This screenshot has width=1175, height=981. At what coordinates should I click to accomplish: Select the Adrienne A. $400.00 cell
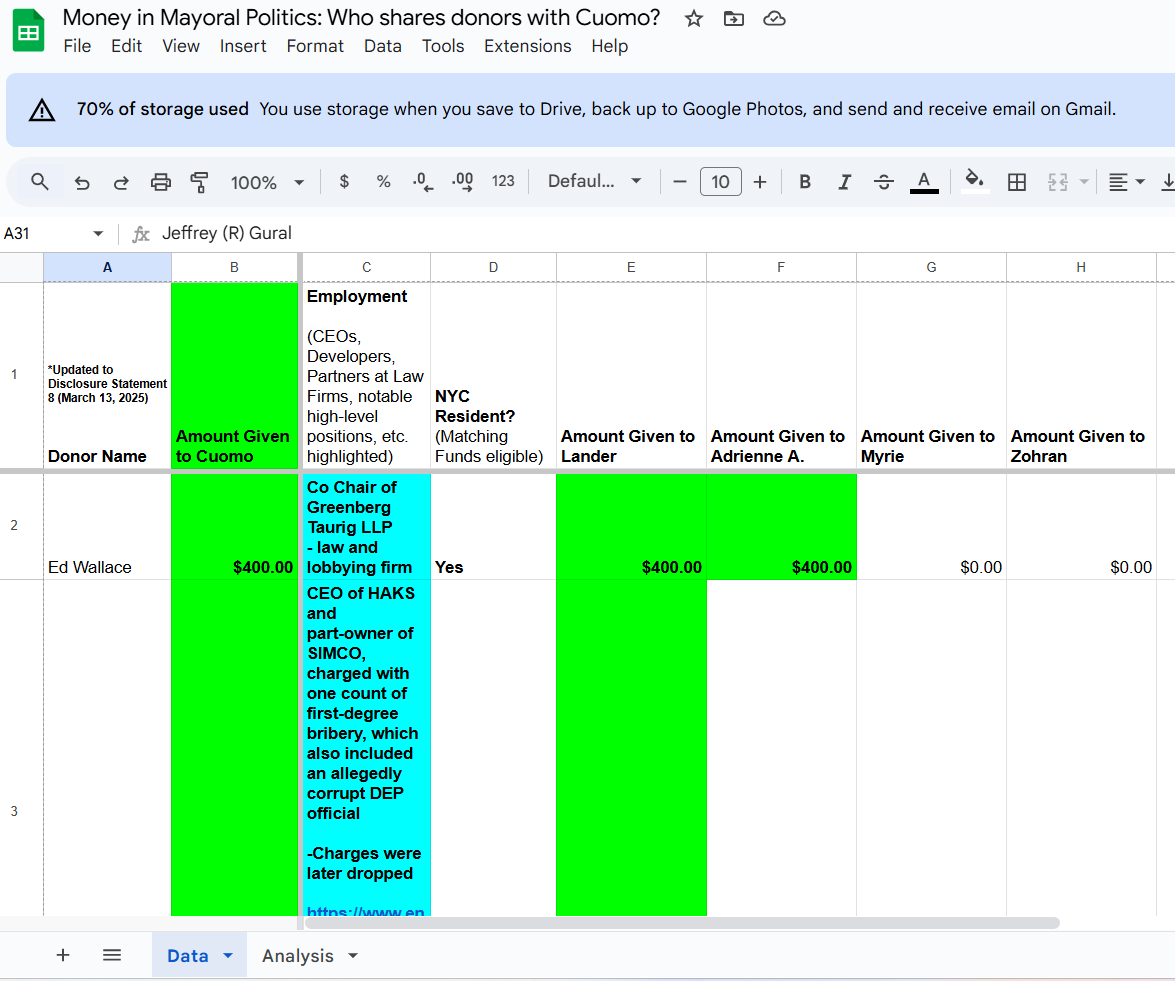pos(781,526)
